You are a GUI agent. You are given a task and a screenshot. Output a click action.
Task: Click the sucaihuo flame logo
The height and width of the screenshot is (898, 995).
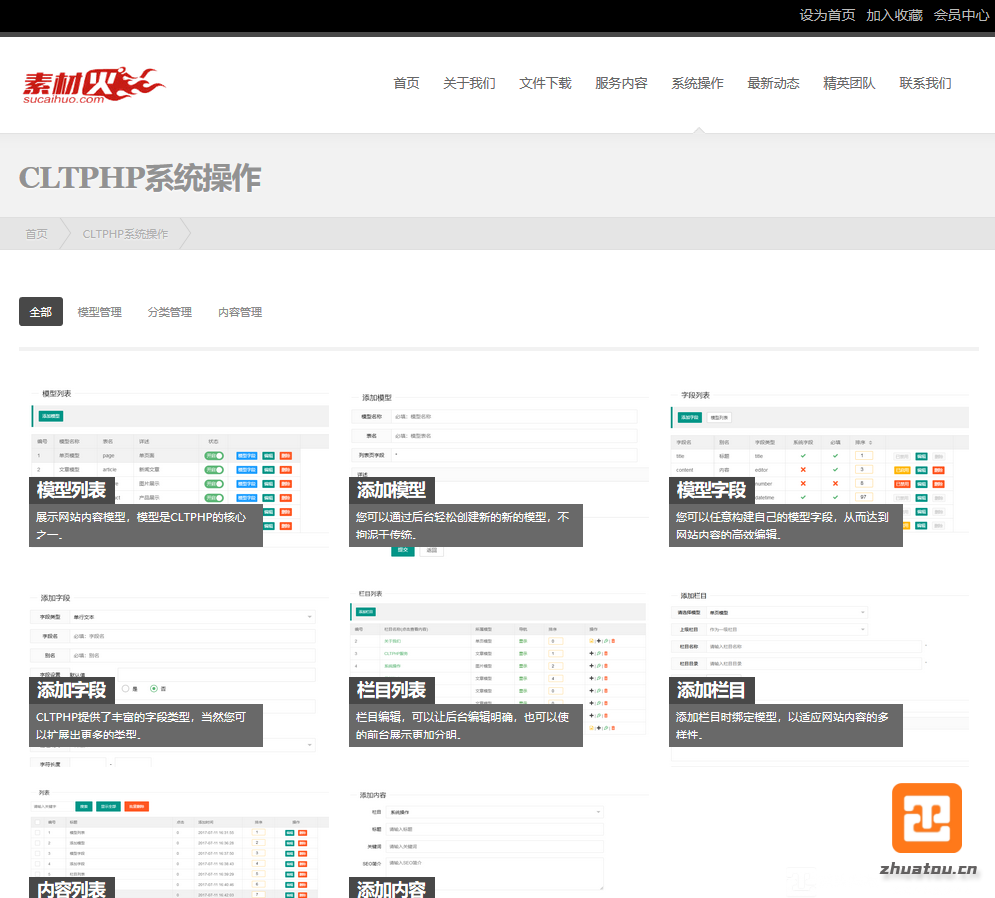[94, 84]
